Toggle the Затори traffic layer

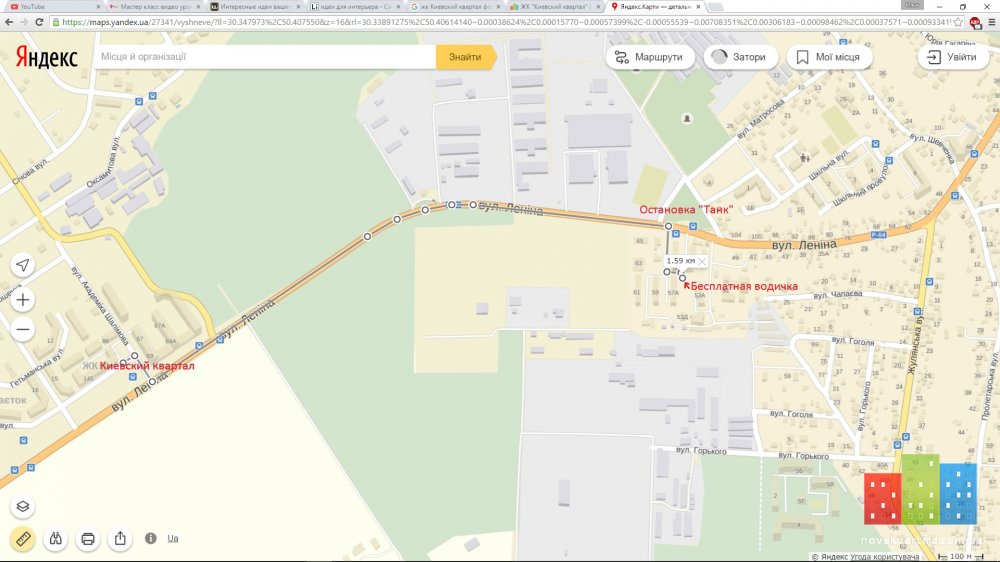[740, 57]
